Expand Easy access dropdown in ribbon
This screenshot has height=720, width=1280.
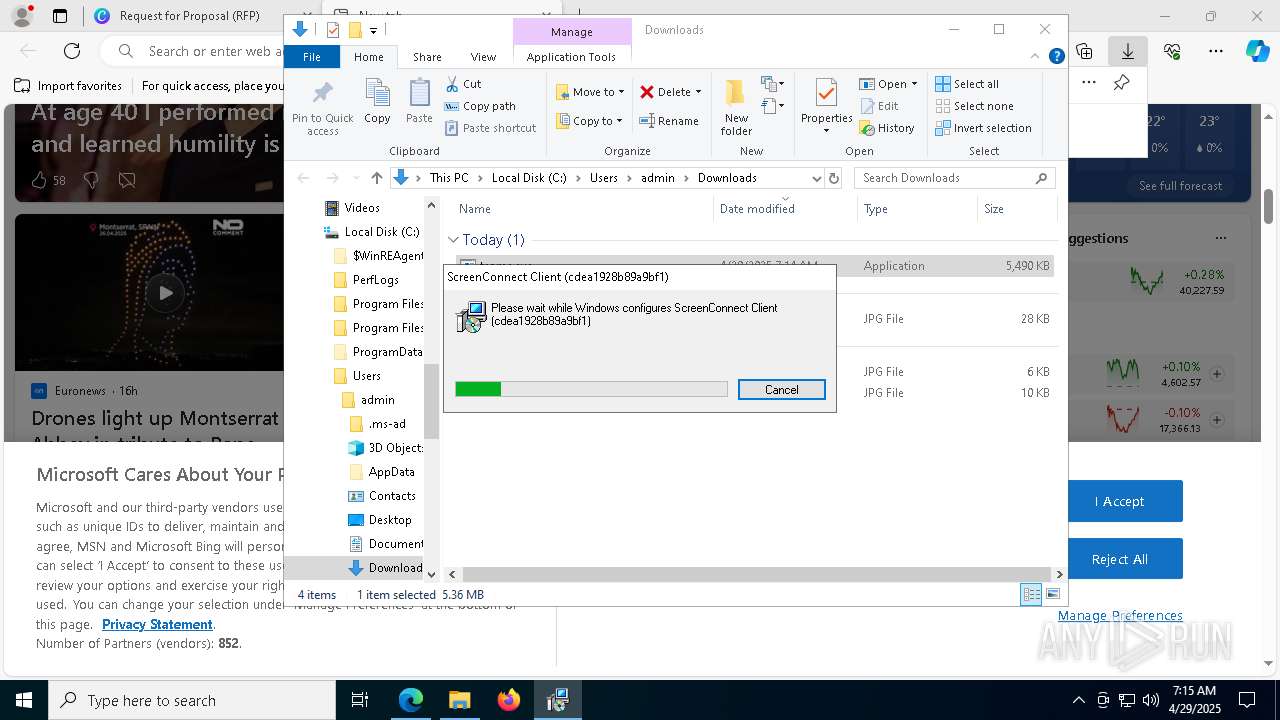pos(772,105)
